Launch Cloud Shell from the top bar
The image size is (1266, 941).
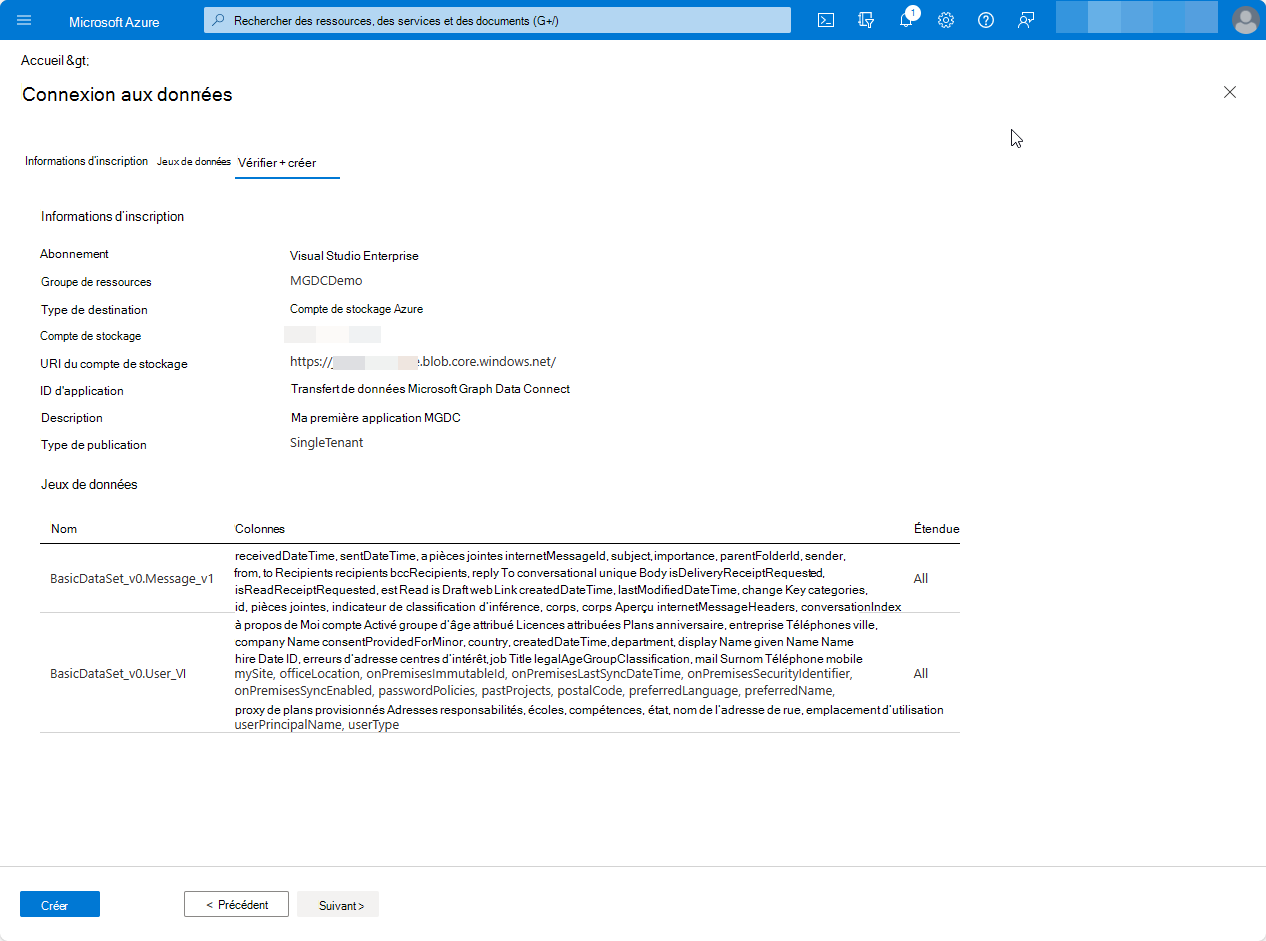pyautogui.click(x=826, y=20)
